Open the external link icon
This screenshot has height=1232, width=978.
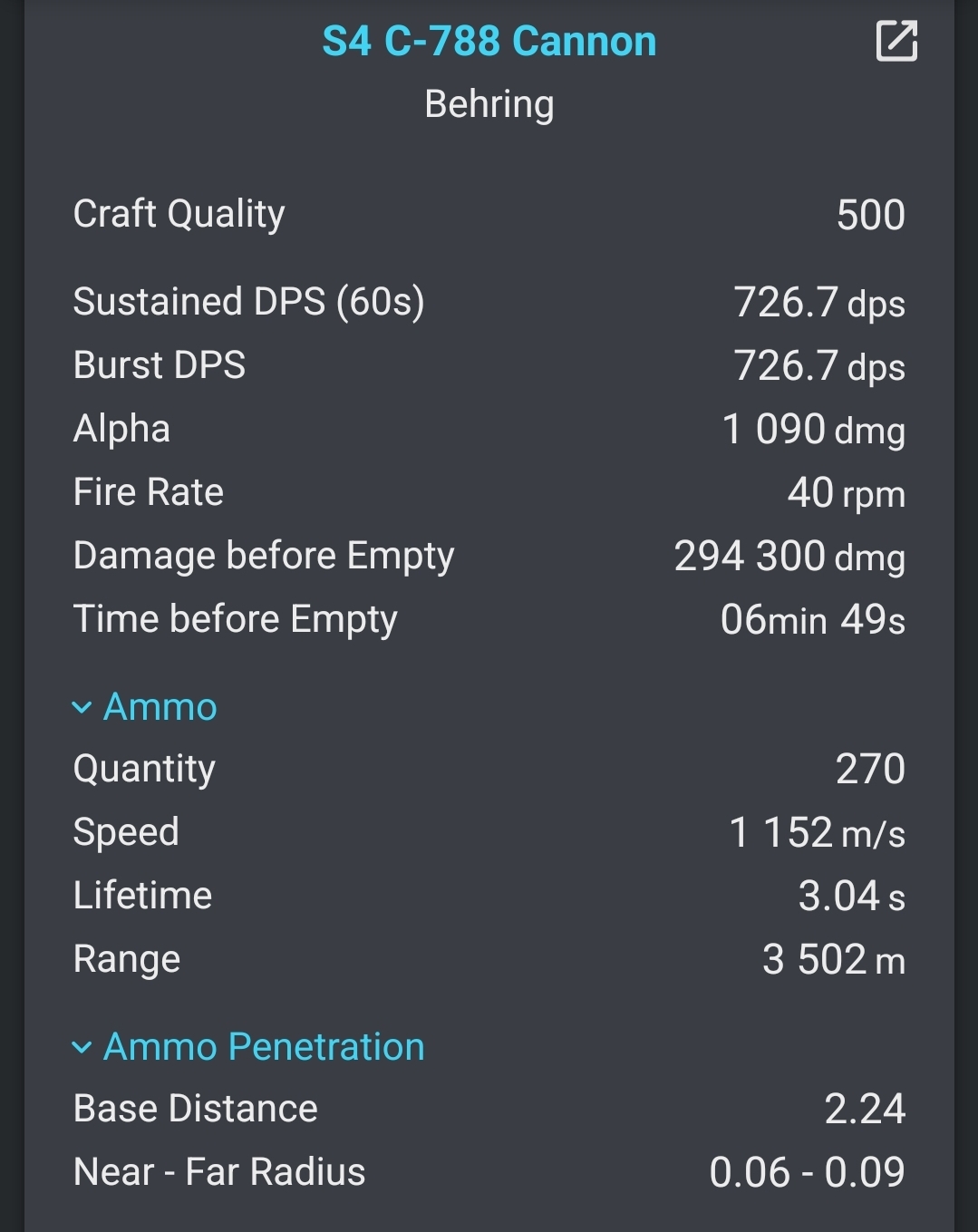click(x=896, y=41)
